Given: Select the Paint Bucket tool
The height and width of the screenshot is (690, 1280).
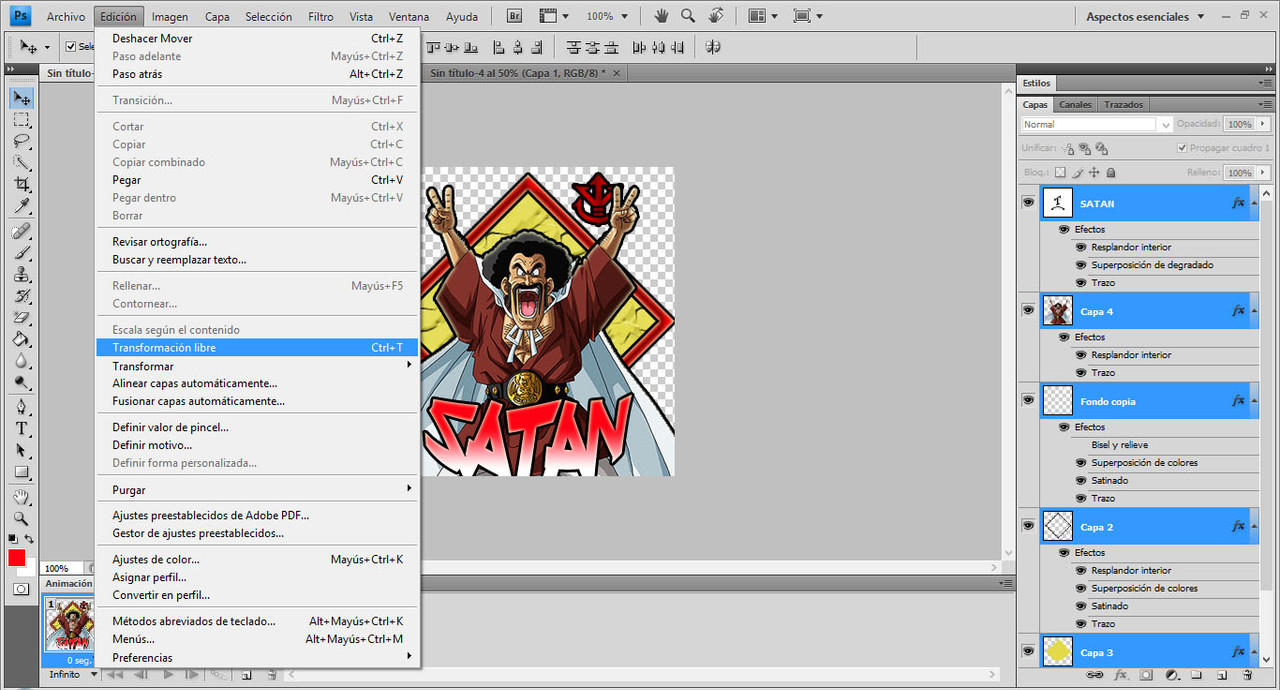Looking at the screenshot, I should 21,339.
